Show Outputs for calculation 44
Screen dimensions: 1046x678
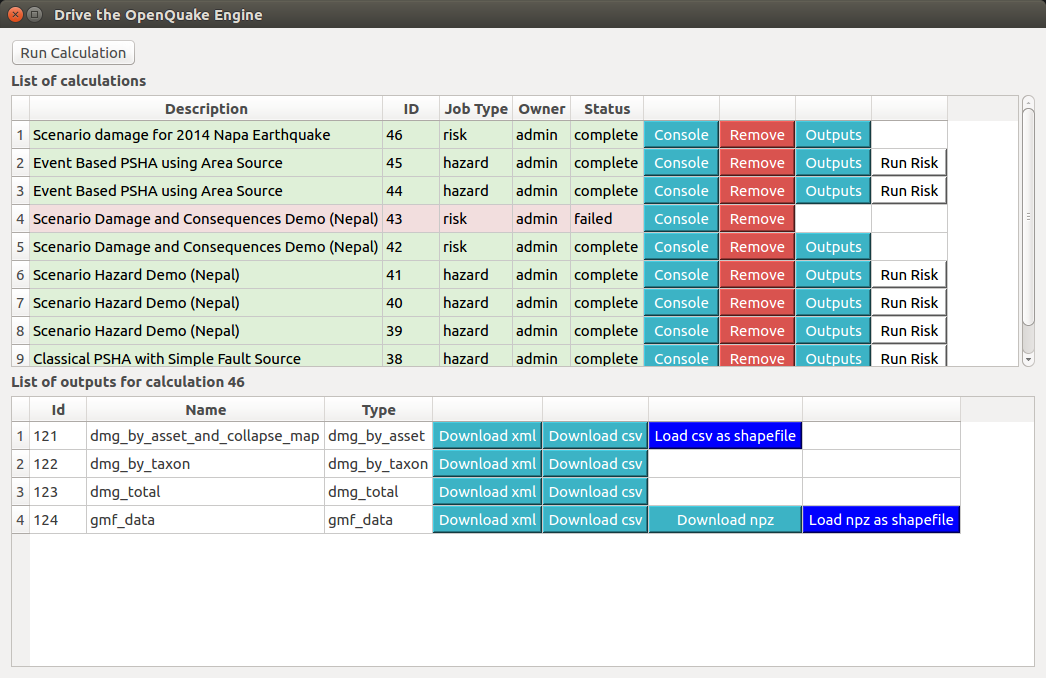tap(833, 191)
